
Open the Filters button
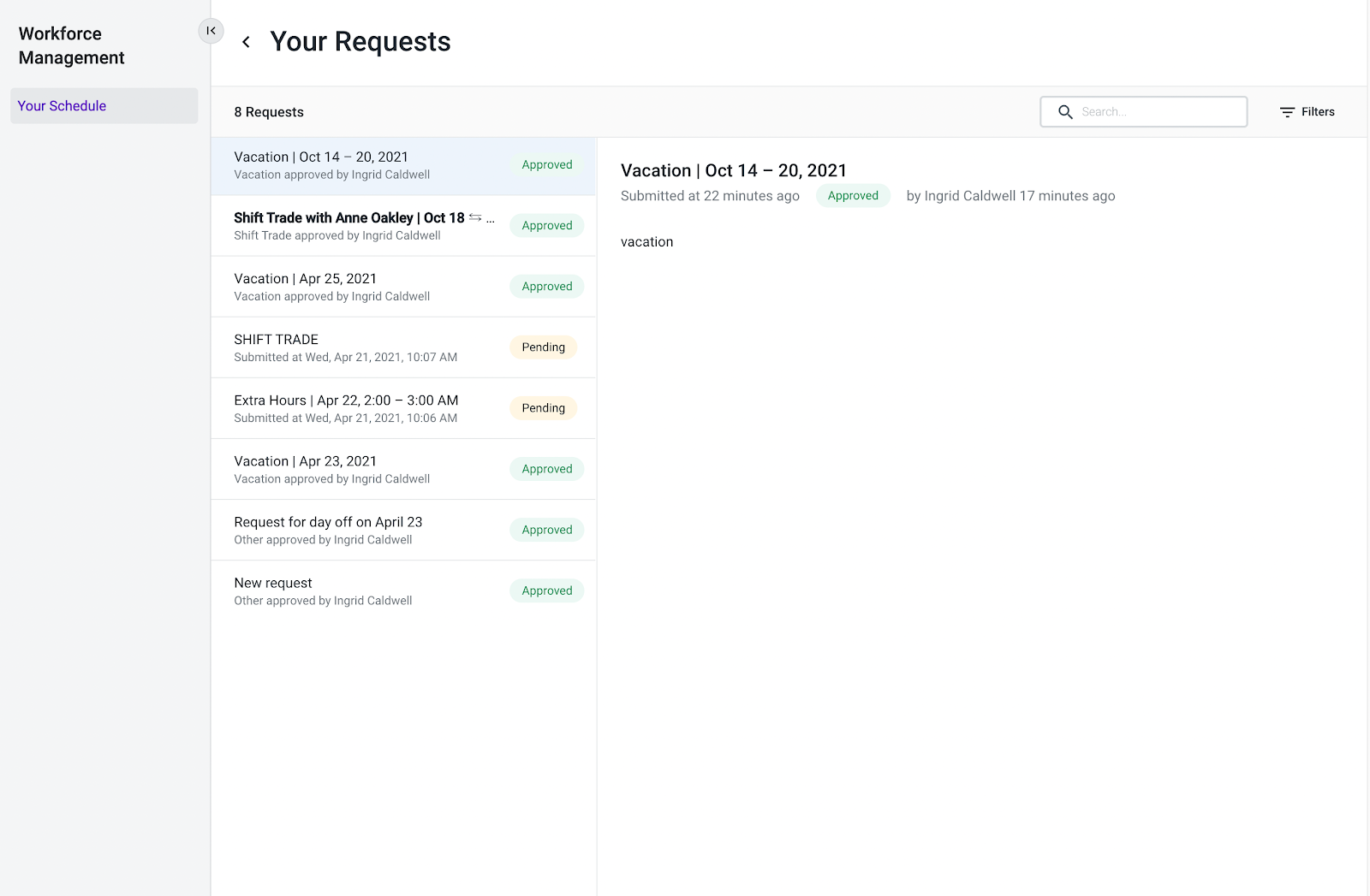[1307, 112]
